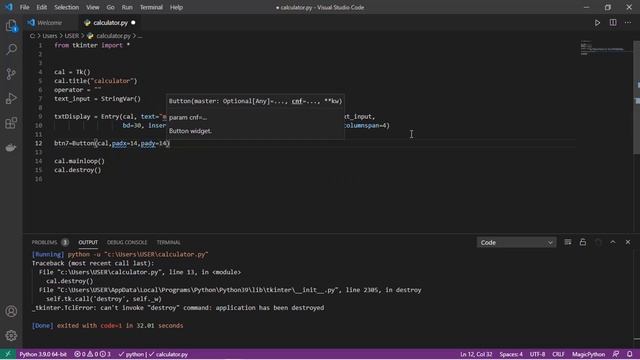Viewport: 640px width, 360px height.
Task: Open the Go menu
Action: pyautogui.click(x=111, y=7)
